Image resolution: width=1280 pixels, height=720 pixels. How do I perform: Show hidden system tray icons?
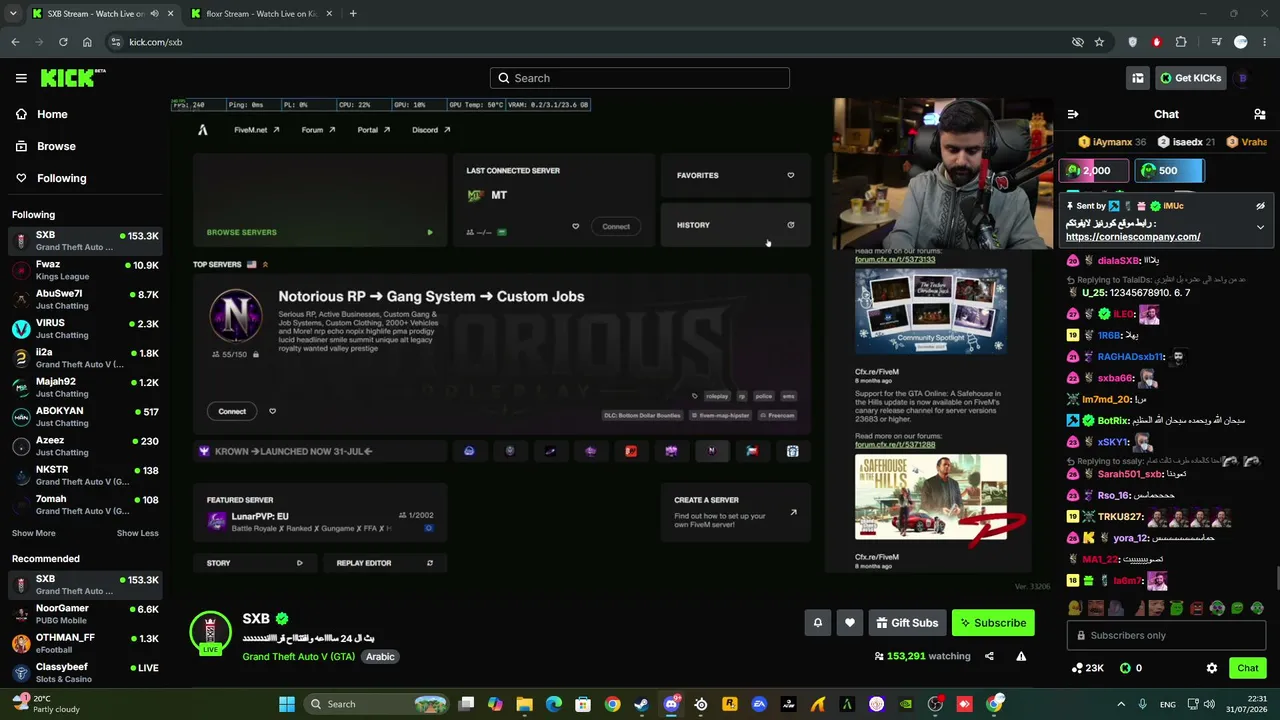click(x=1120, y=704)
